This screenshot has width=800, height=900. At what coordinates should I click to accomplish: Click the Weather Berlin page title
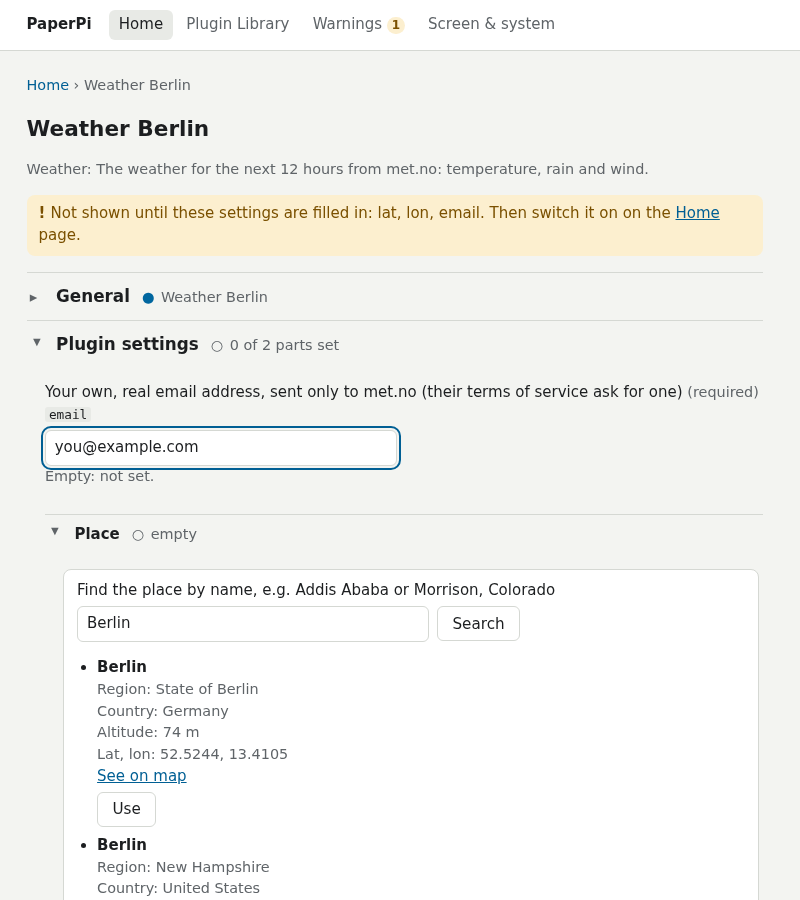click(x=118, y=129)
